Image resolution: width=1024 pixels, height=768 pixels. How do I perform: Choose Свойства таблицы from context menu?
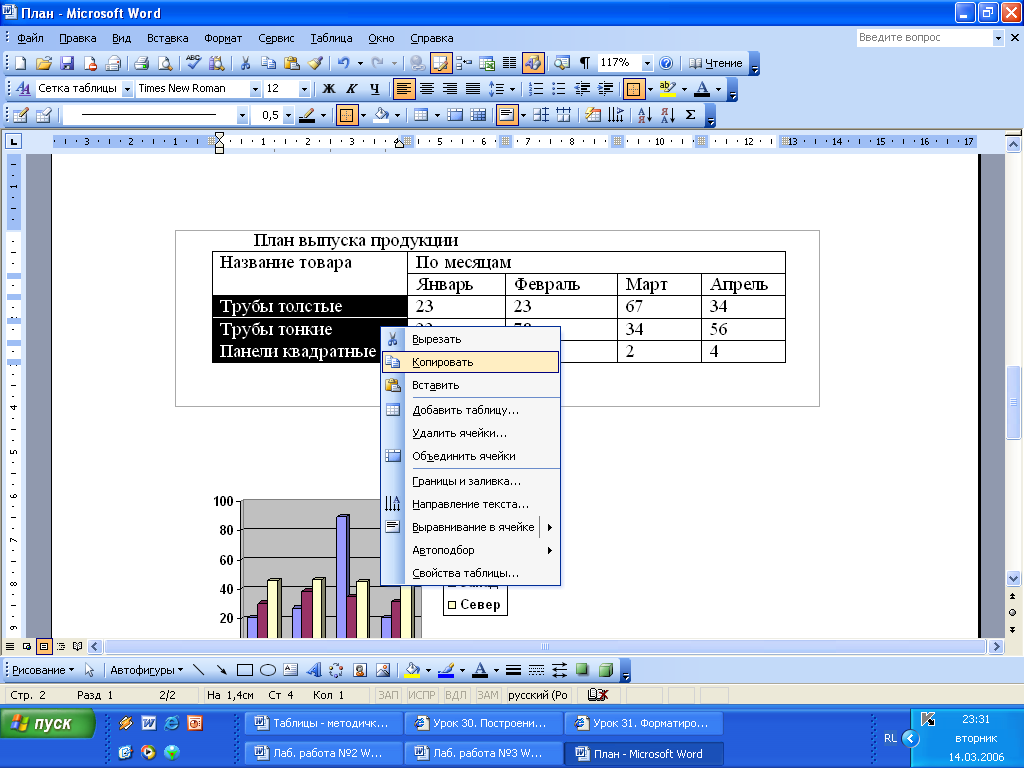pos(470,573)
